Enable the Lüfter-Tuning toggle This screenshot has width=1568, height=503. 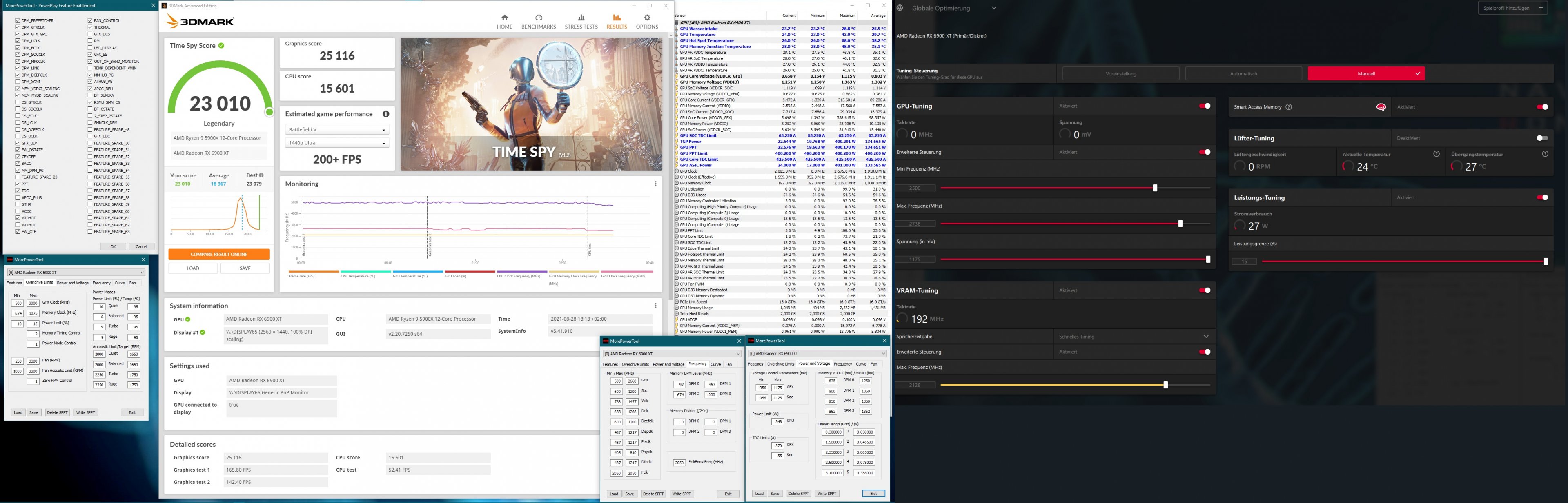[x=1542, y=138]
